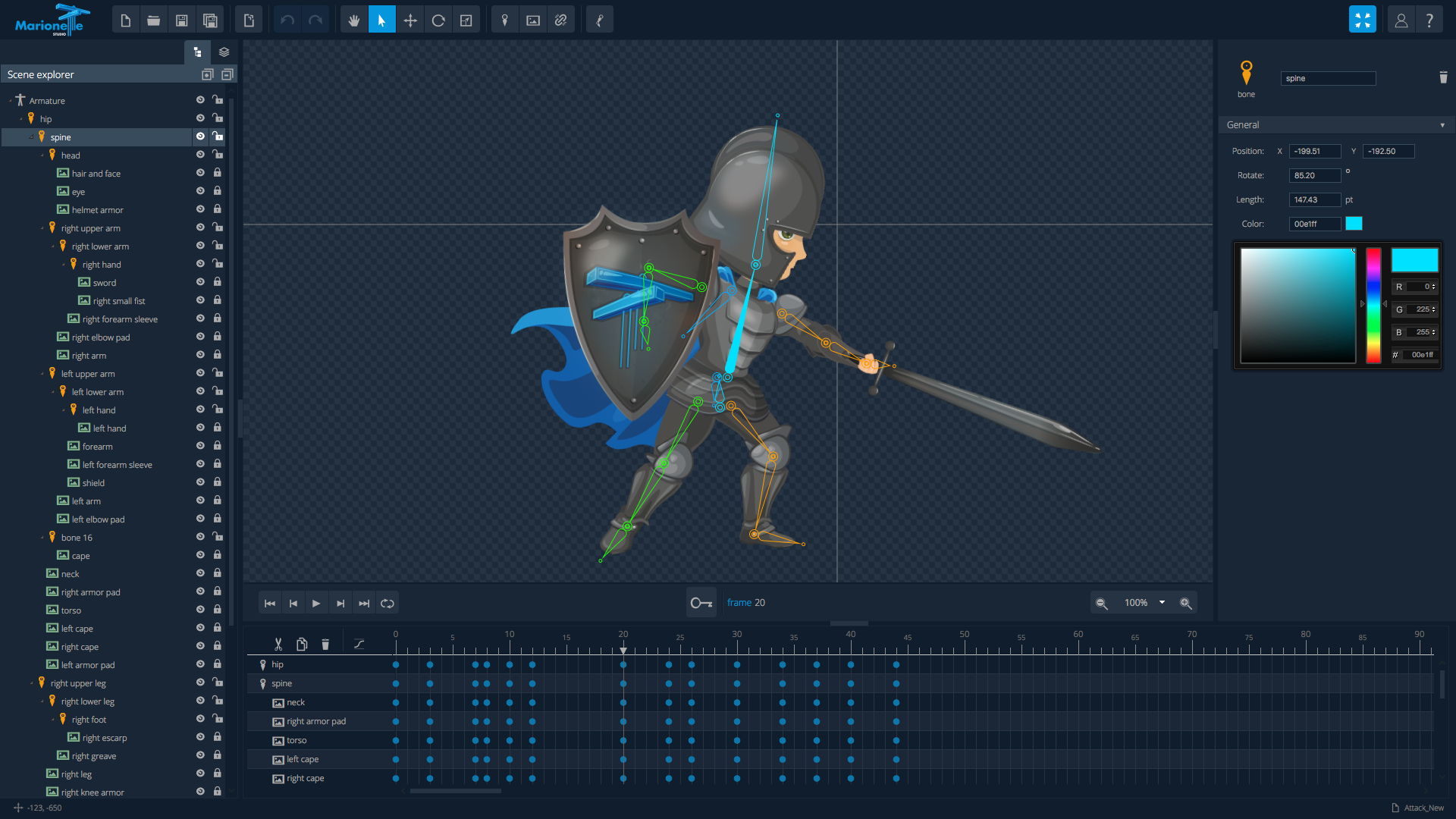Collapse the right upper arm tree node
Screen dimensions: 1456x819
[42, 228]
